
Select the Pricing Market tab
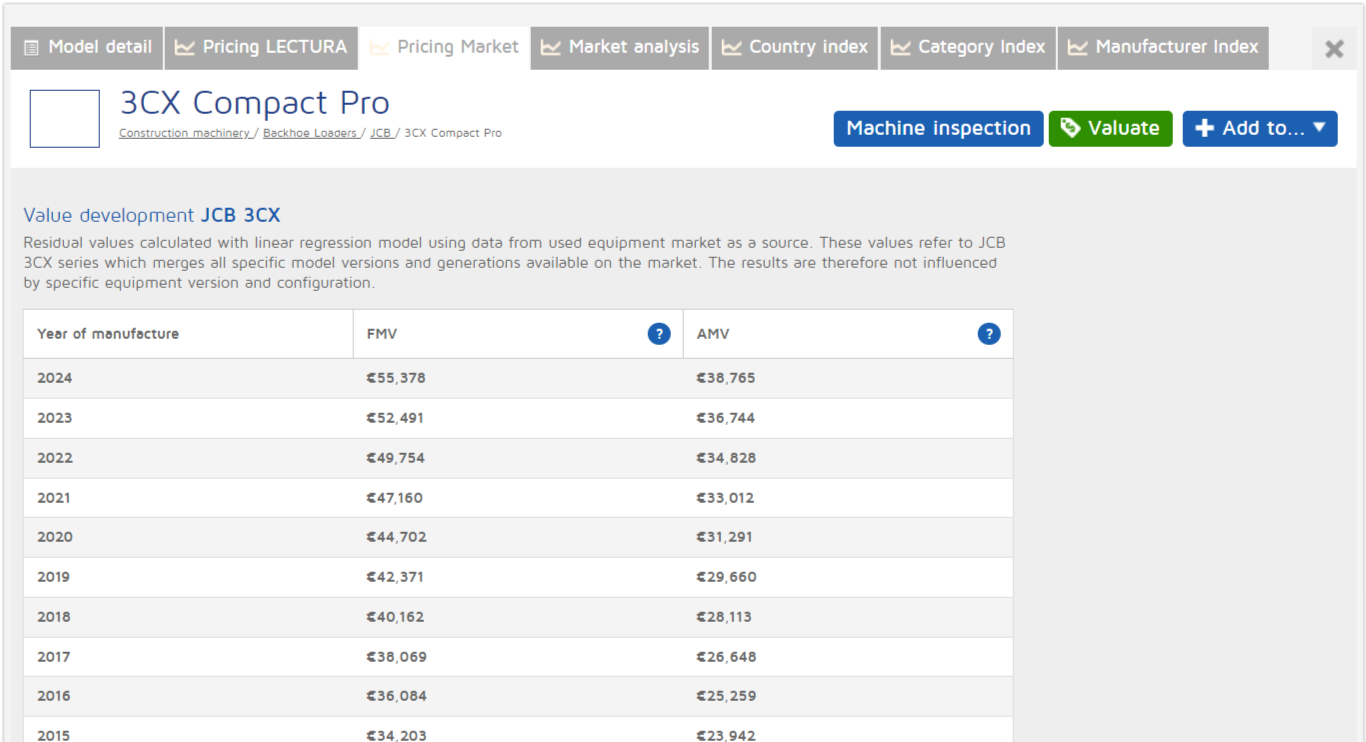[x=444, y=48]
